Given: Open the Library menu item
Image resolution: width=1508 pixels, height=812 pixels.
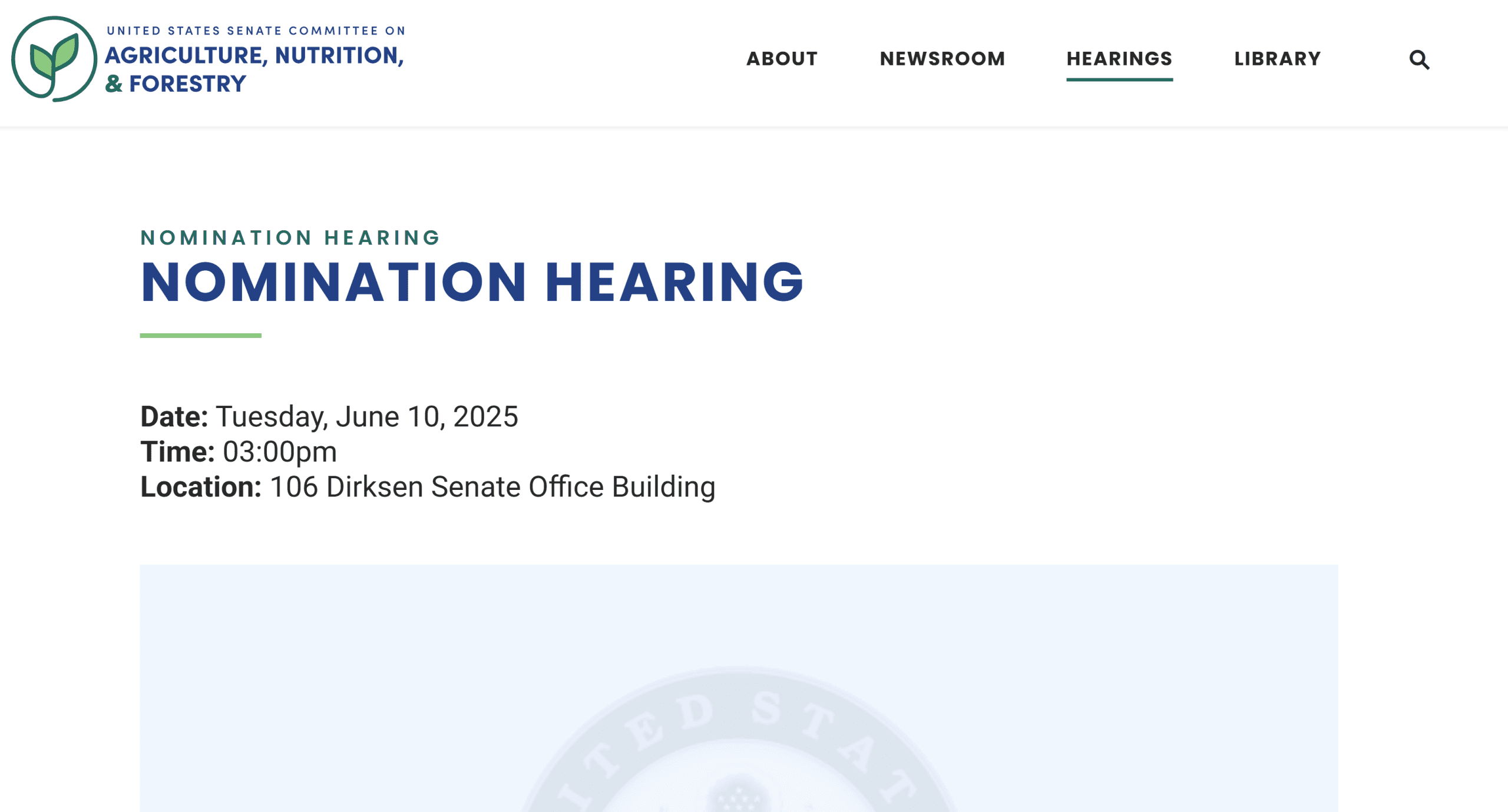Looking at the screenshot, I should [x=1278, y=59].
